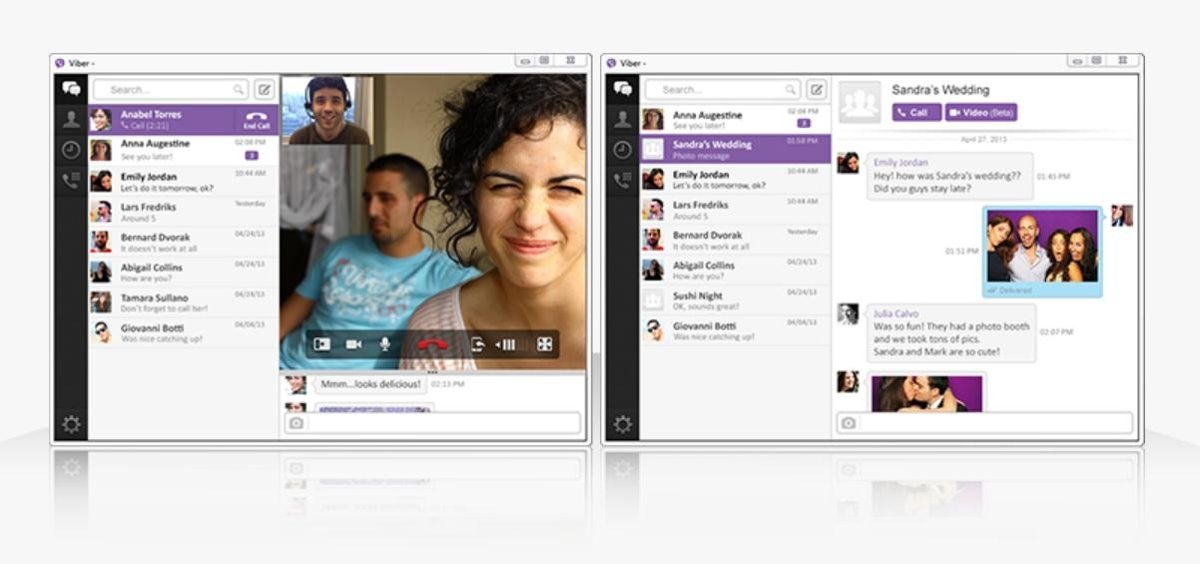This screenshot has height=564, width=1200.
Task: Toggle the camera in the call control bar
Action: click(353, 344)
